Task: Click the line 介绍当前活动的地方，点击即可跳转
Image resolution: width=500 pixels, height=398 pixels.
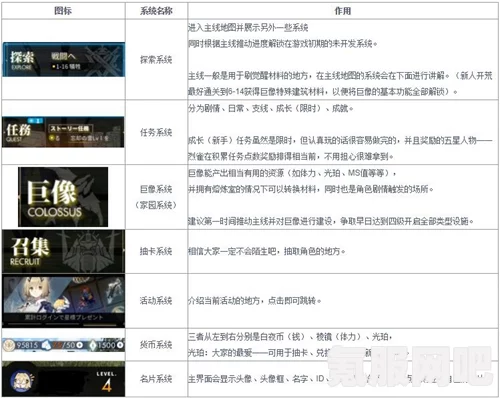Action: (x=255, y=301)
